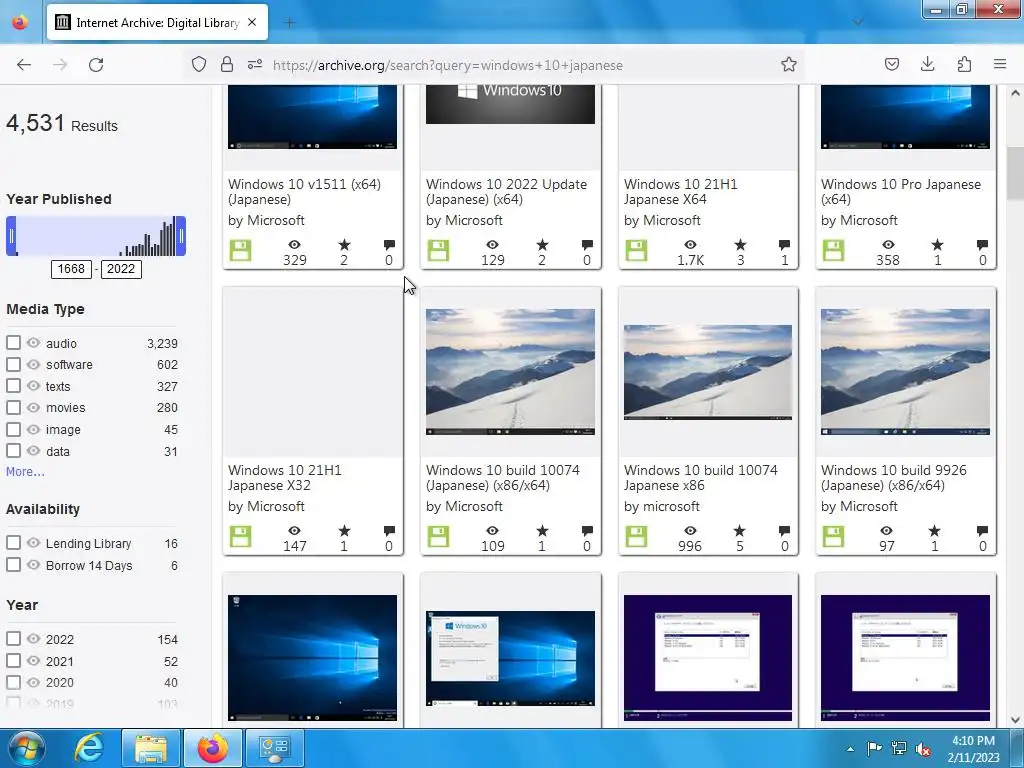Click the views eye on Windows 10 Pro Japanese card
Screen dimensions: 1024x768
(x=888, y=245)
